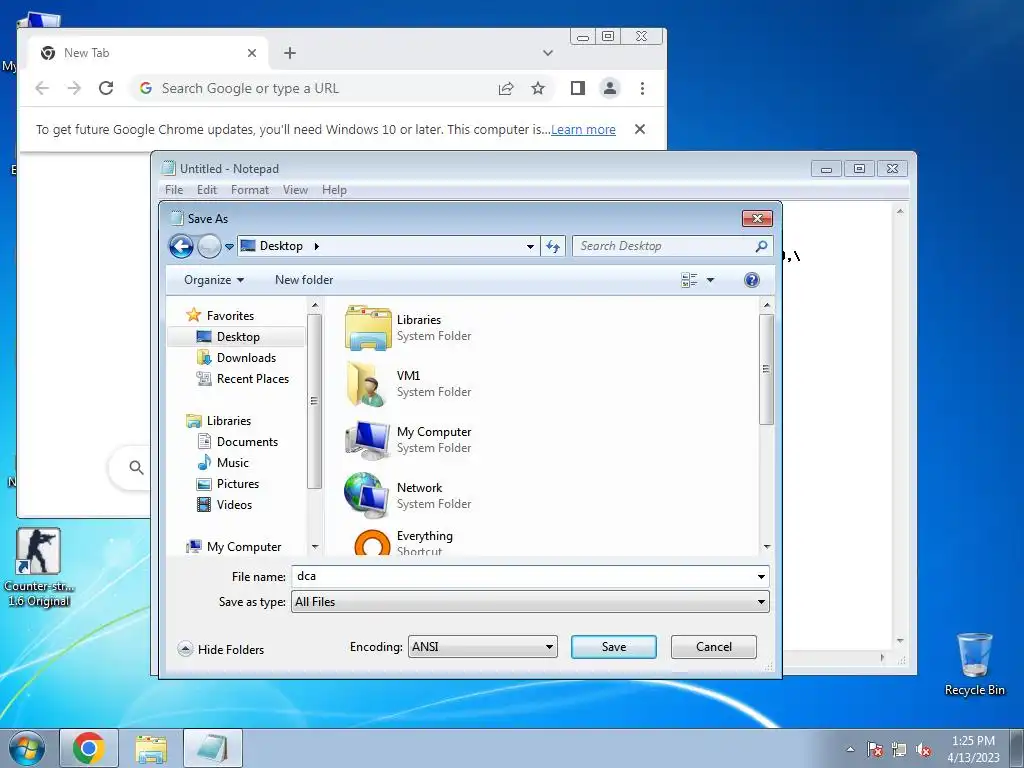Viewport: 1024px width, 768px height.
Task: Select Desktop under Favorites
Action: coord(238,336)
